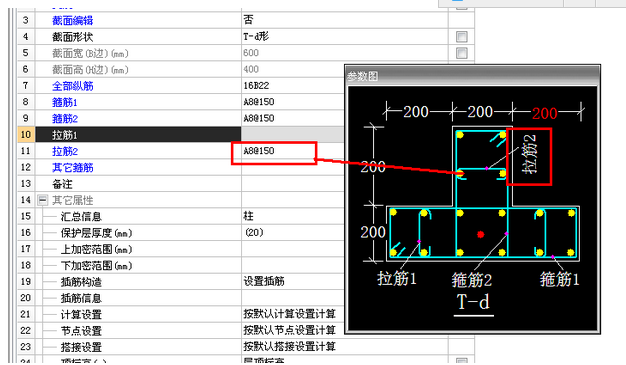626x365 pixels.
Task: Toggle the checkbox in the 截面宽(B边) row
Action: (462, 53)
